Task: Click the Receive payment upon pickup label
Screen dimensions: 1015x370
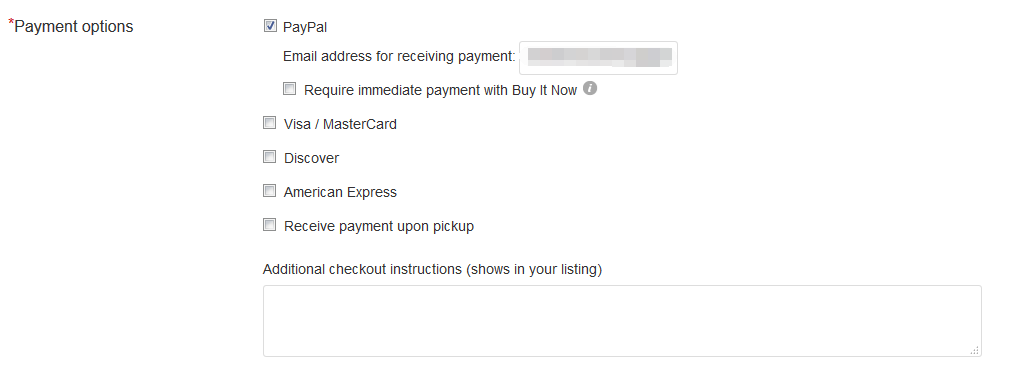Action: coord(379,226)
